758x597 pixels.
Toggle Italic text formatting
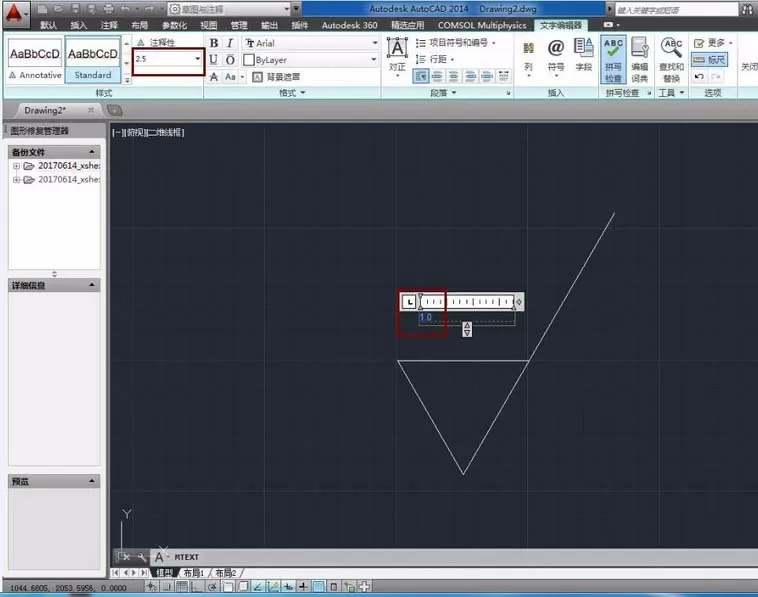230,43
